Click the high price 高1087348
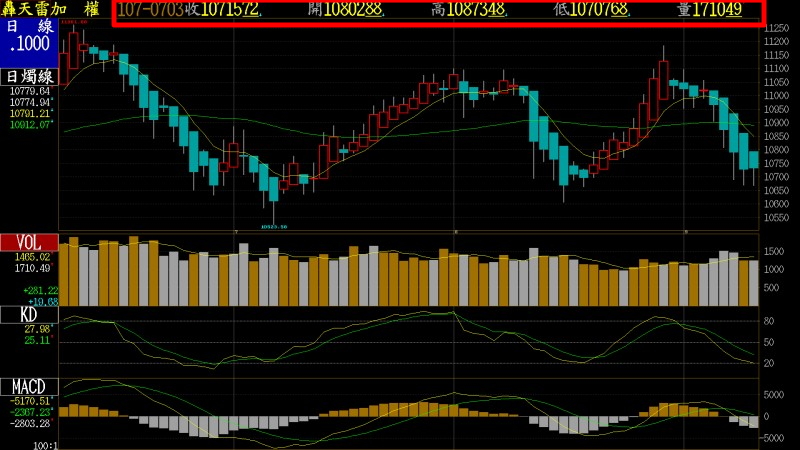This screenshot has height=450, width=800. click(469, 10)
